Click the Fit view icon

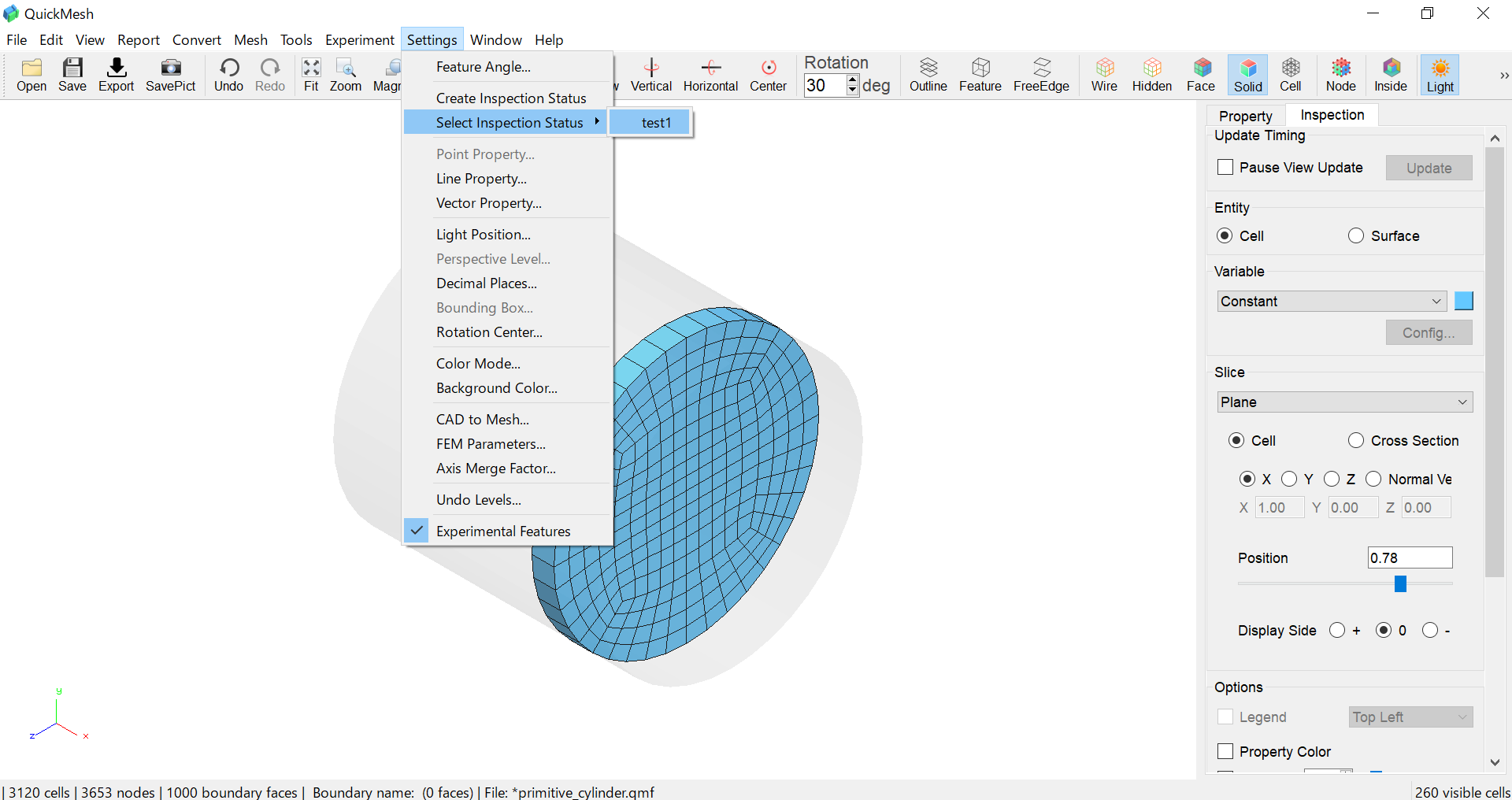click(x=312, y=75)
